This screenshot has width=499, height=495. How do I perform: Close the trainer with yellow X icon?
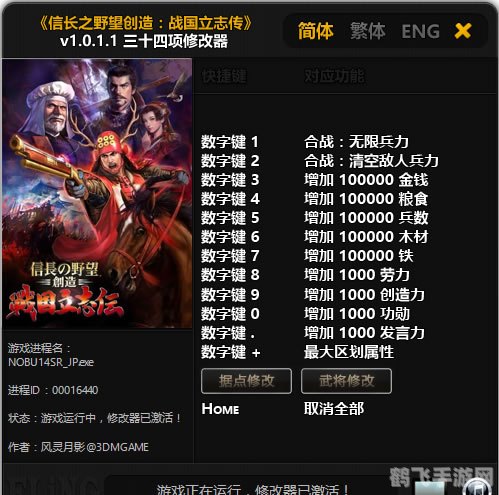click(463, 31)
